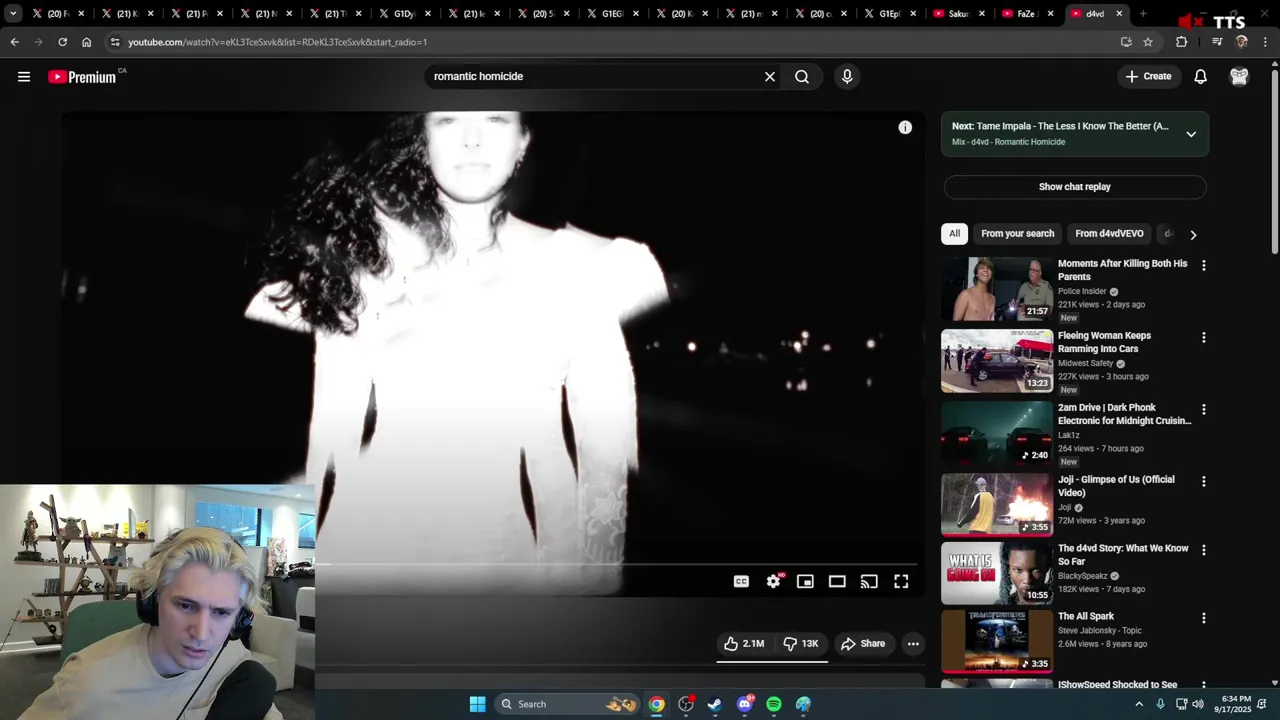
Task: Open Windows Start menu
Action: click(x=478, y=704)
